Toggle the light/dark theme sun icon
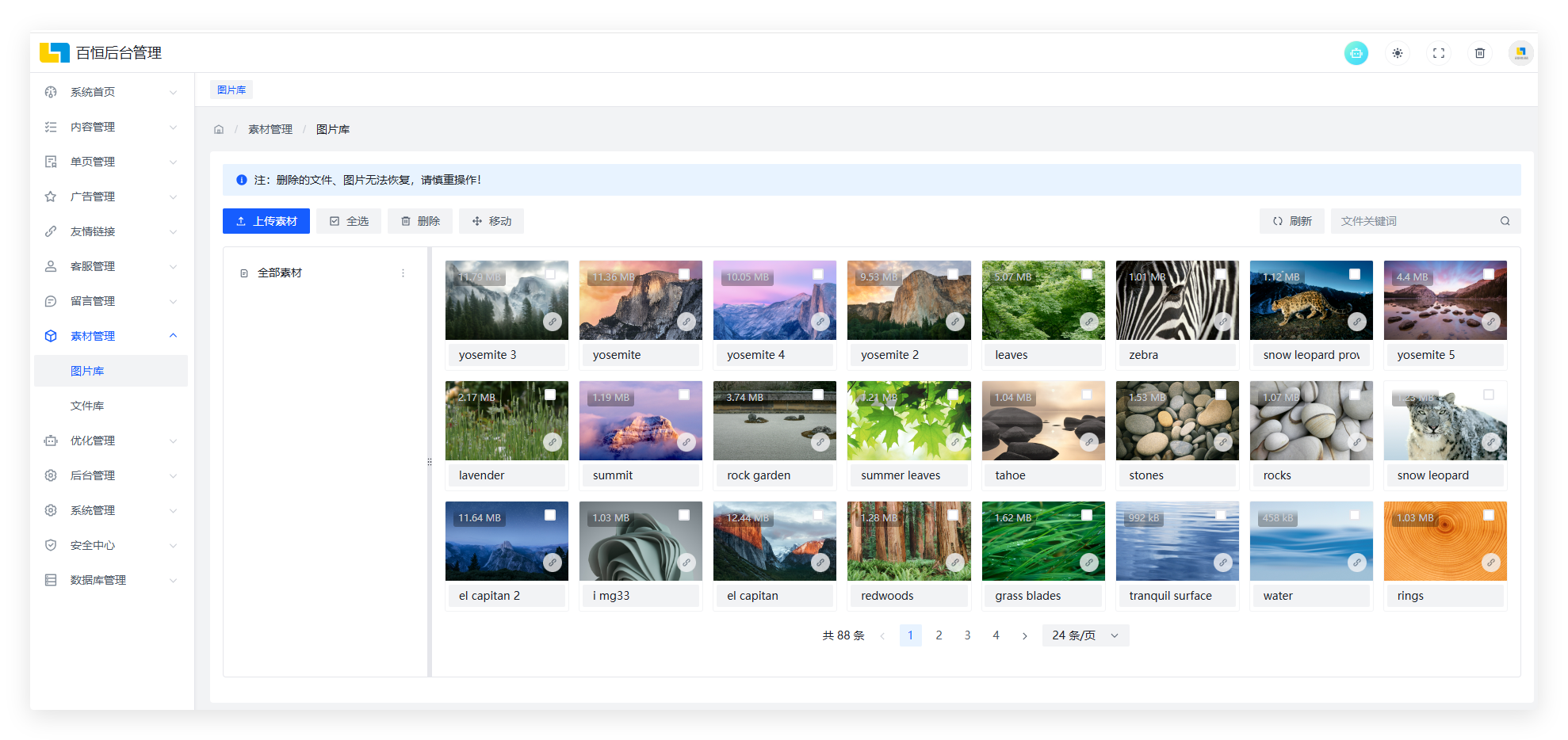 (x=1397, y=53)
